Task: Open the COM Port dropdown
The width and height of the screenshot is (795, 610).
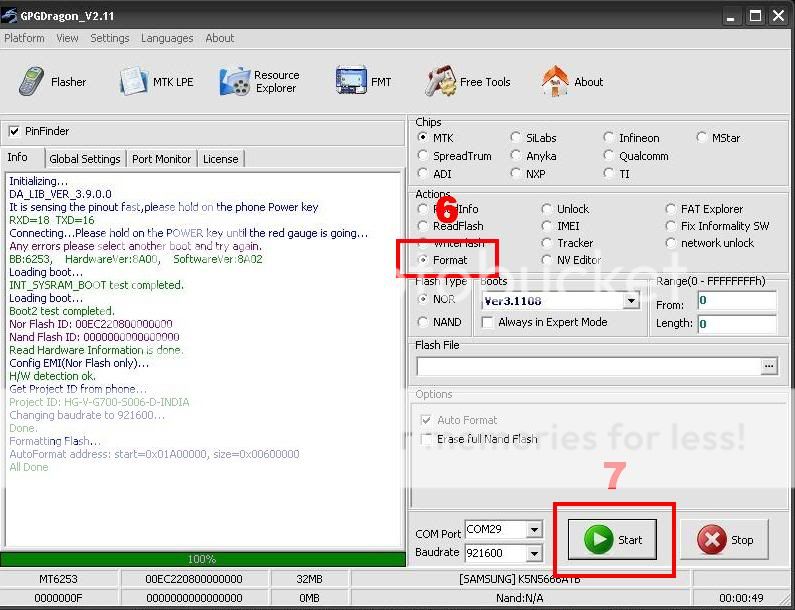Action: point(534,530)
